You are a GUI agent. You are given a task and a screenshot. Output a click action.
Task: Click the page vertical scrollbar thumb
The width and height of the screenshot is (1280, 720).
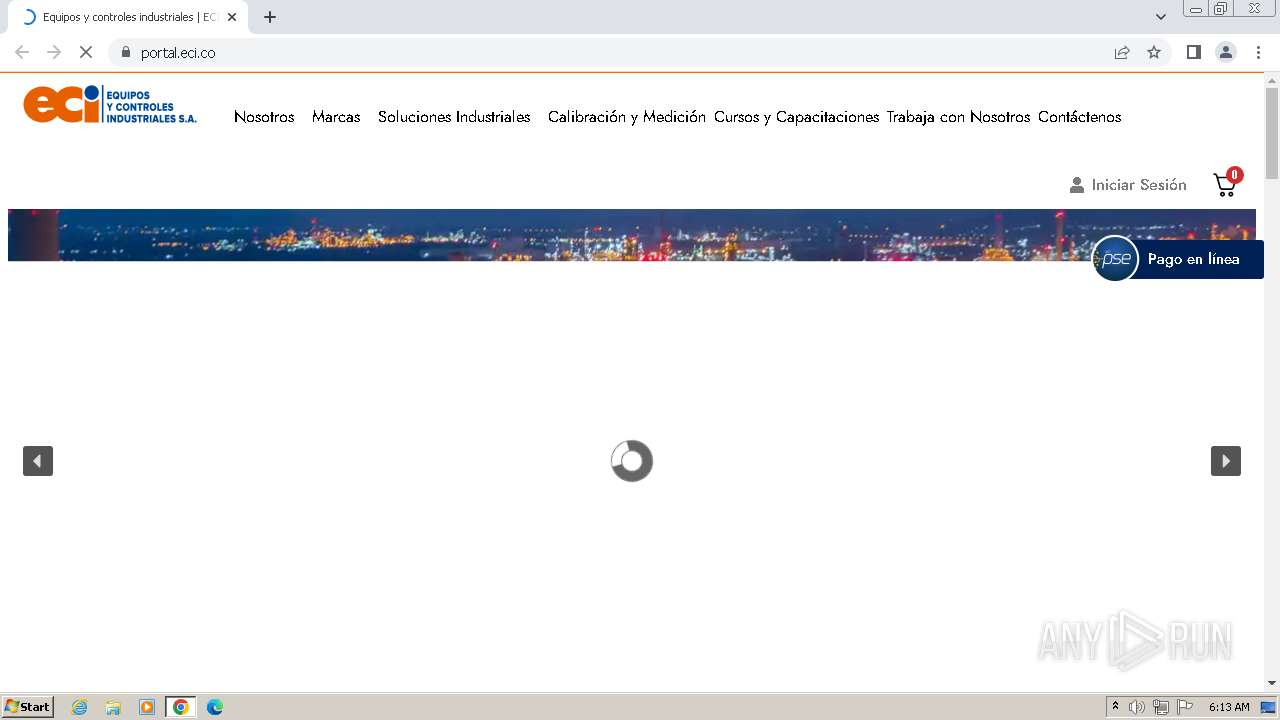(1272, 133)
